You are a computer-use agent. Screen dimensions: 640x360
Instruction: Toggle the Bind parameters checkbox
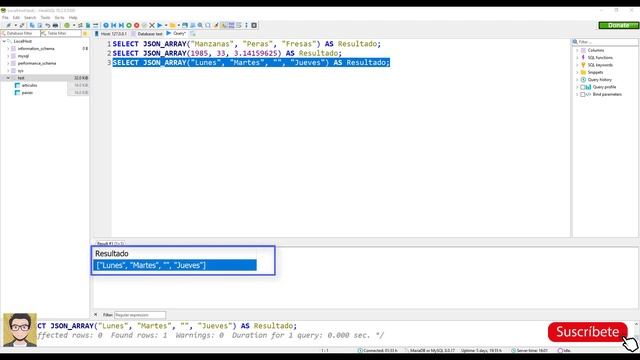click(583, 94)
